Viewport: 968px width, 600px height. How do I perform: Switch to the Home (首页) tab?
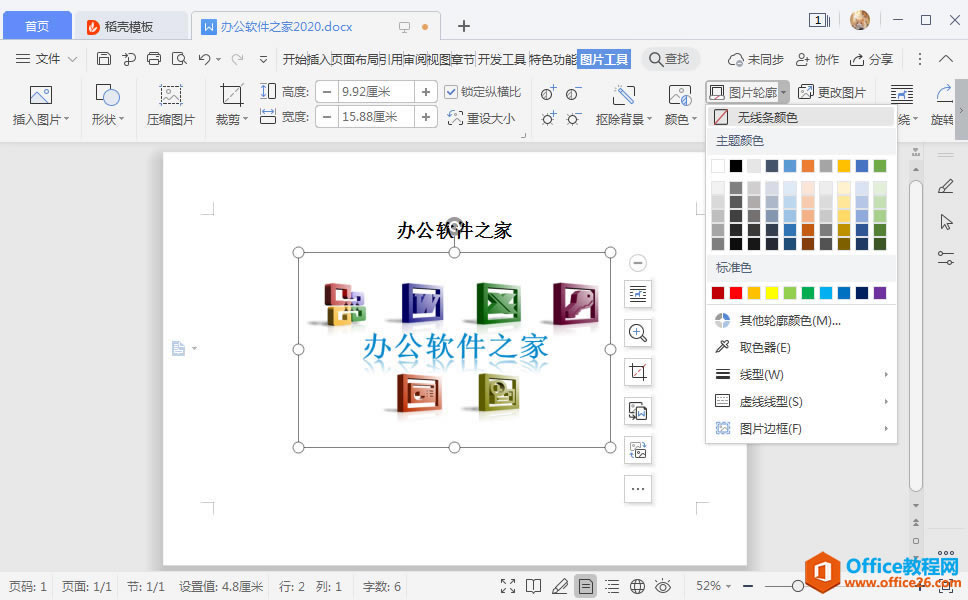coord(37,27)
